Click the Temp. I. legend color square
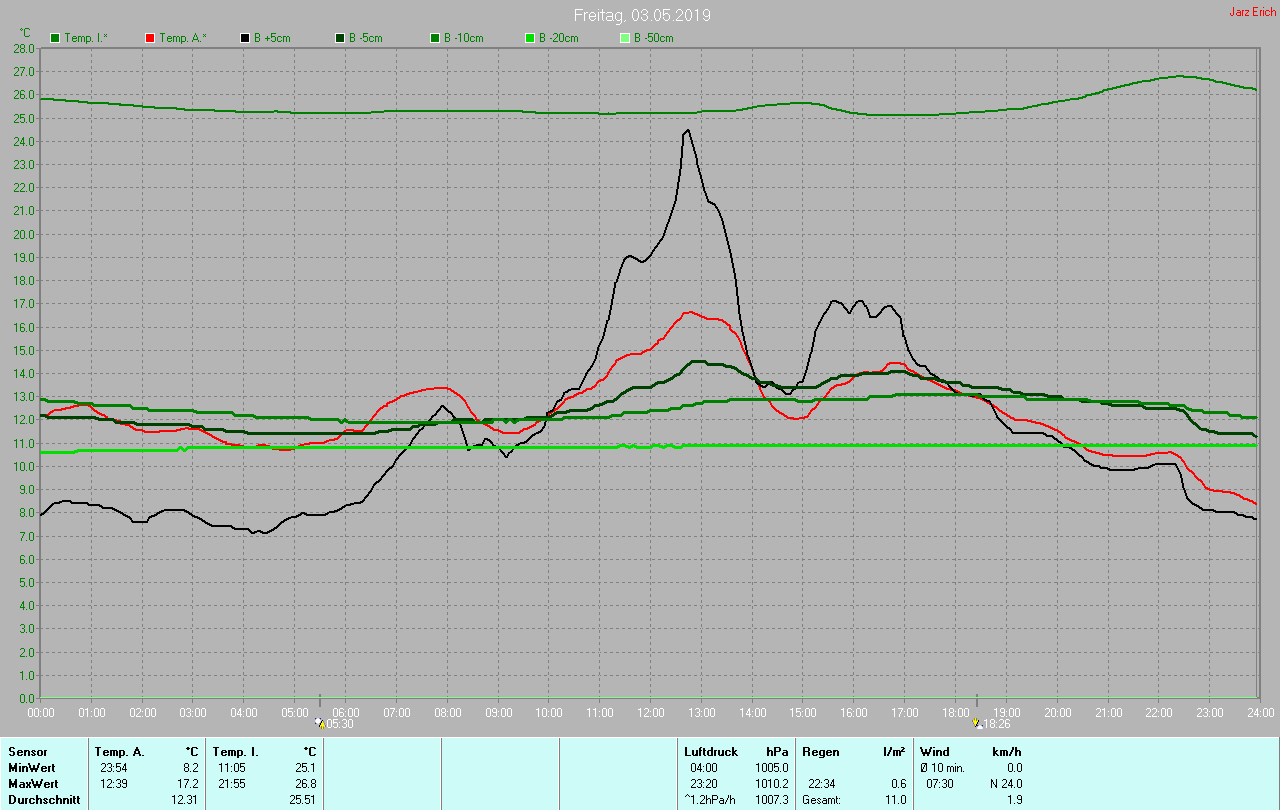The image size is (1280, 810). tap(55, 38)
